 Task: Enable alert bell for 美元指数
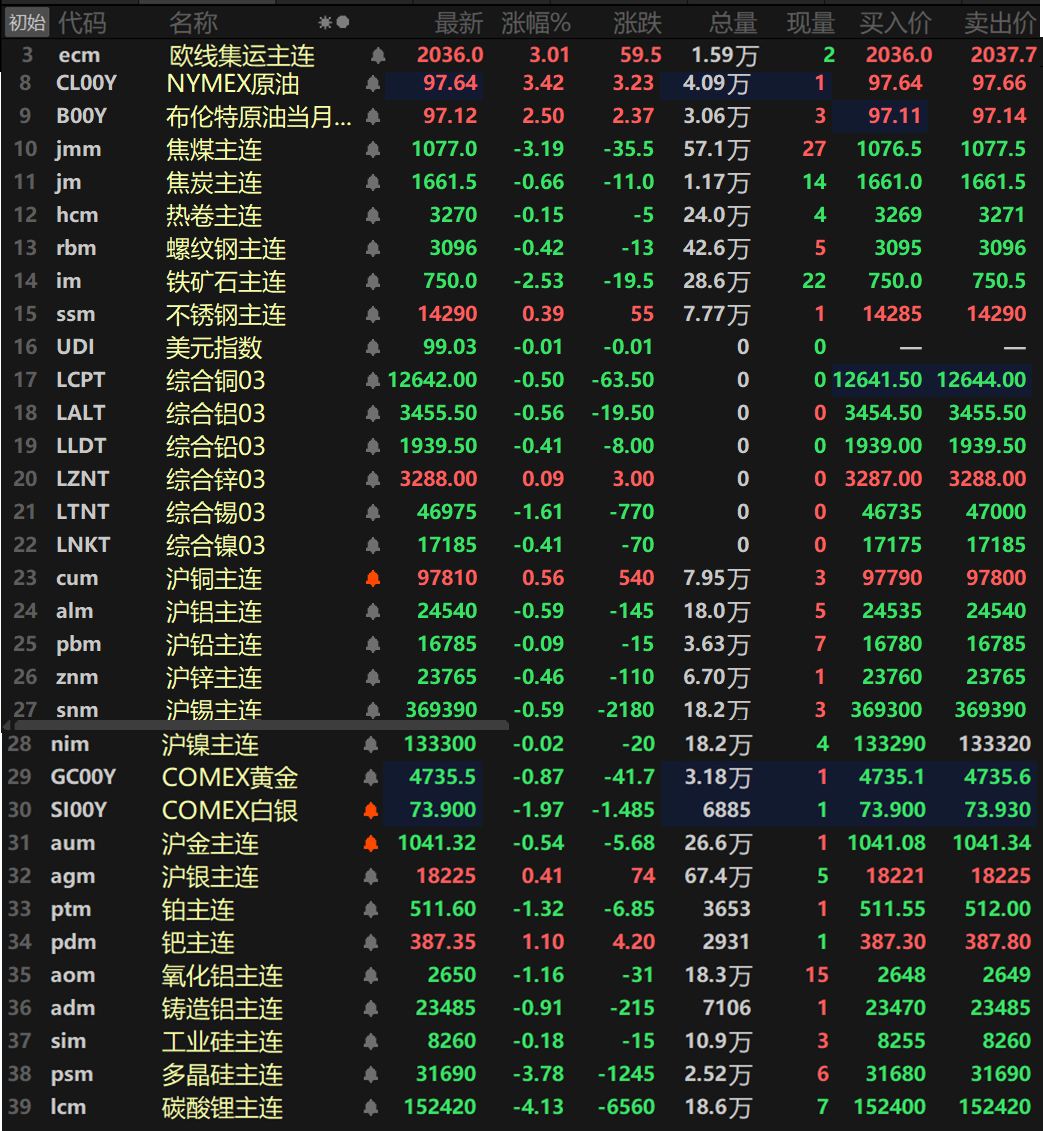(373, 348)
